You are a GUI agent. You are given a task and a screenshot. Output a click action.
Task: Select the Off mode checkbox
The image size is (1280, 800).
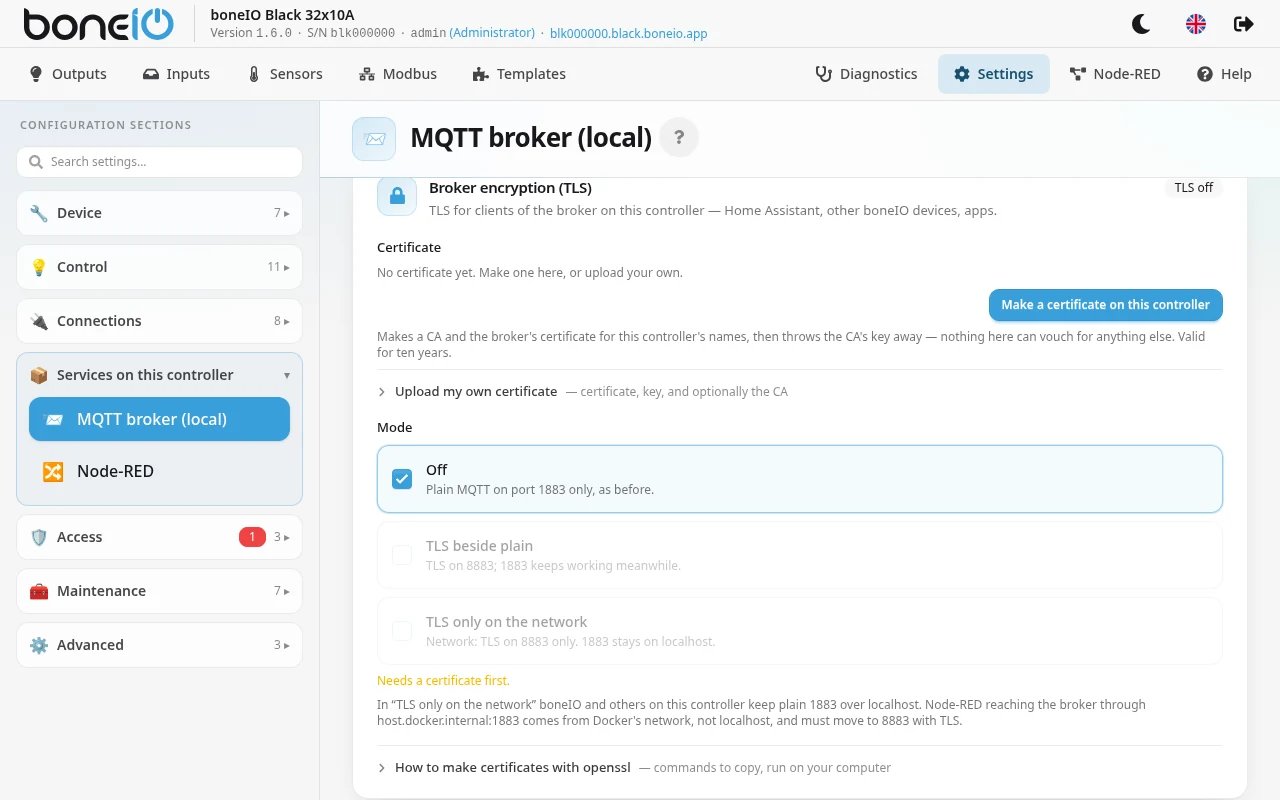(x=402, y=479)
